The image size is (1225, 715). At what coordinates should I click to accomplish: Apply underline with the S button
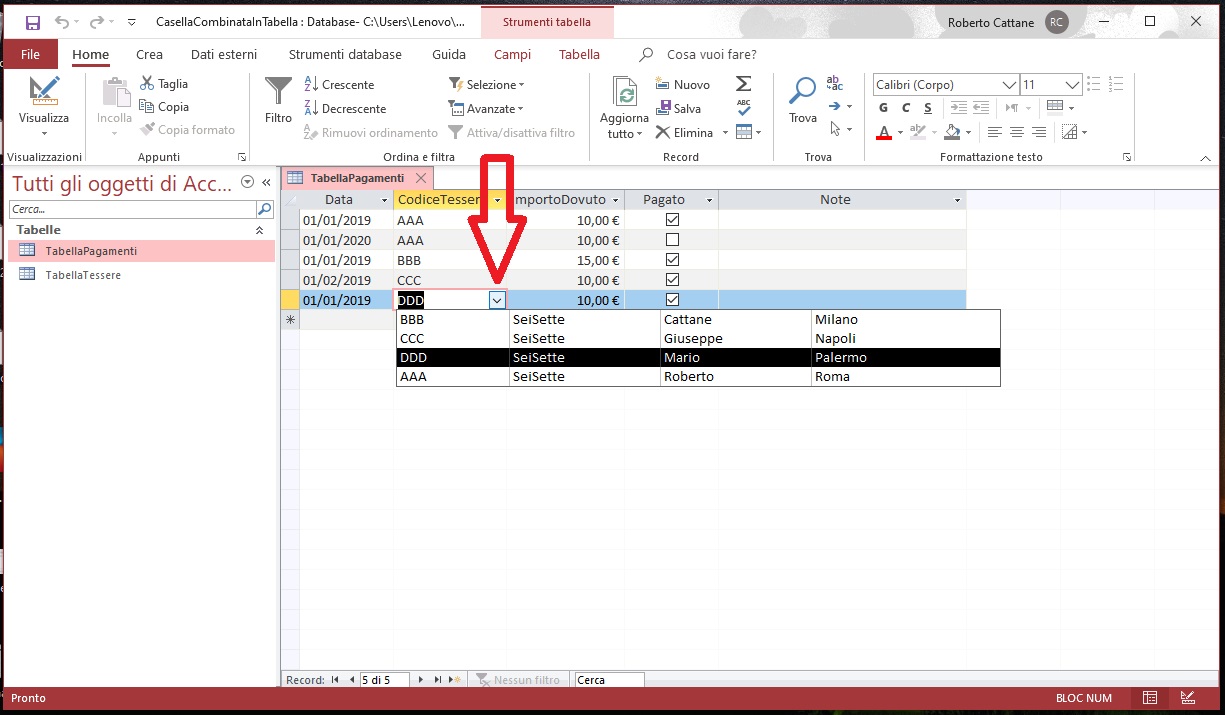[x=928, y=108]
